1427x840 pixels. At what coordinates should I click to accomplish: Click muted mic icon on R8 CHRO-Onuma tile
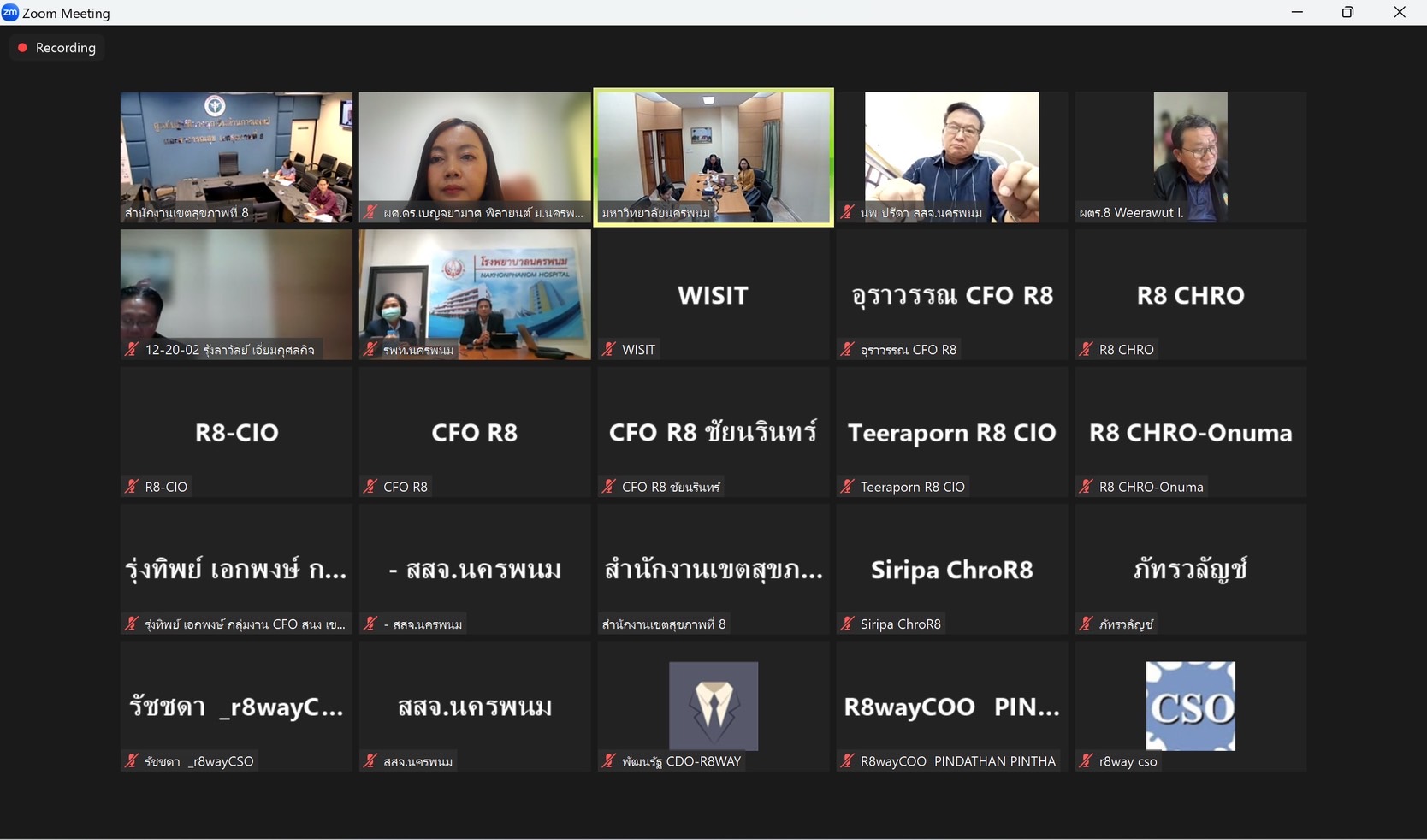pos(1086,487)
